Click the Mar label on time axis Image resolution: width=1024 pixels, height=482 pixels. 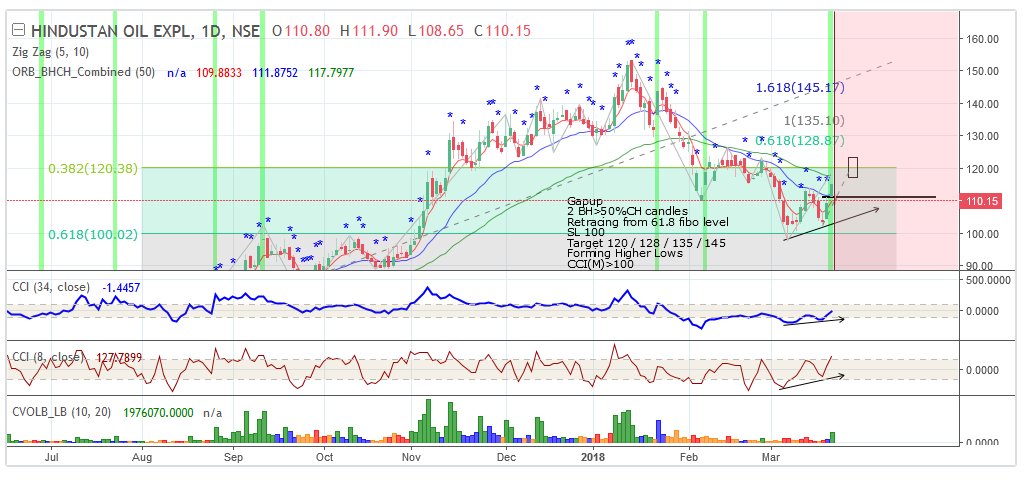pyautogui.click(x=772, y=457)
